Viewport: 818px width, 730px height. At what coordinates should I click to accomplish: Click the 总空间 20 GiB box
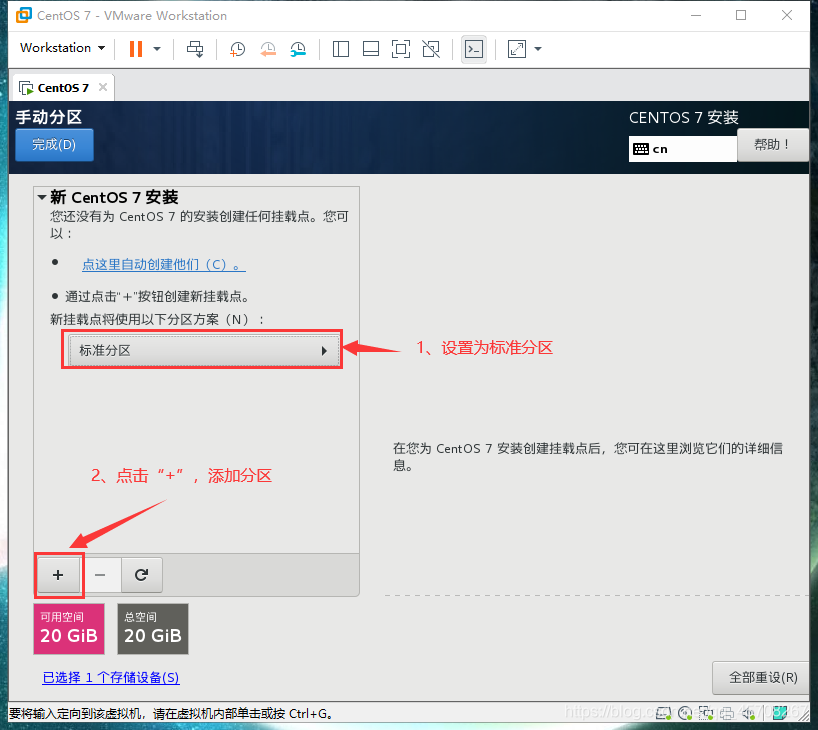point(153,629)
